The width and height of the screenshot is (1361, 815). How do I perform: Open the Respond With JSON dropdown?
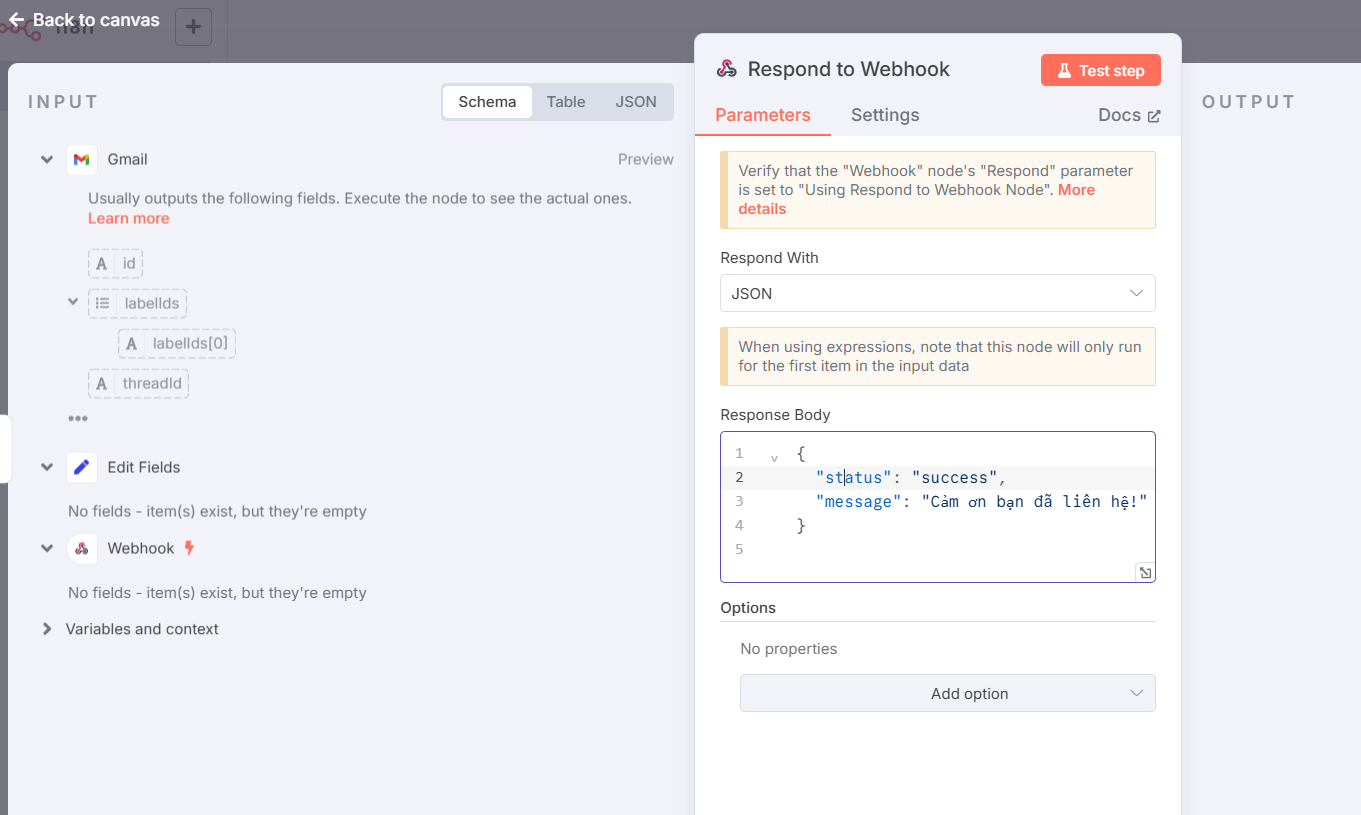click(x=938, y=293)
